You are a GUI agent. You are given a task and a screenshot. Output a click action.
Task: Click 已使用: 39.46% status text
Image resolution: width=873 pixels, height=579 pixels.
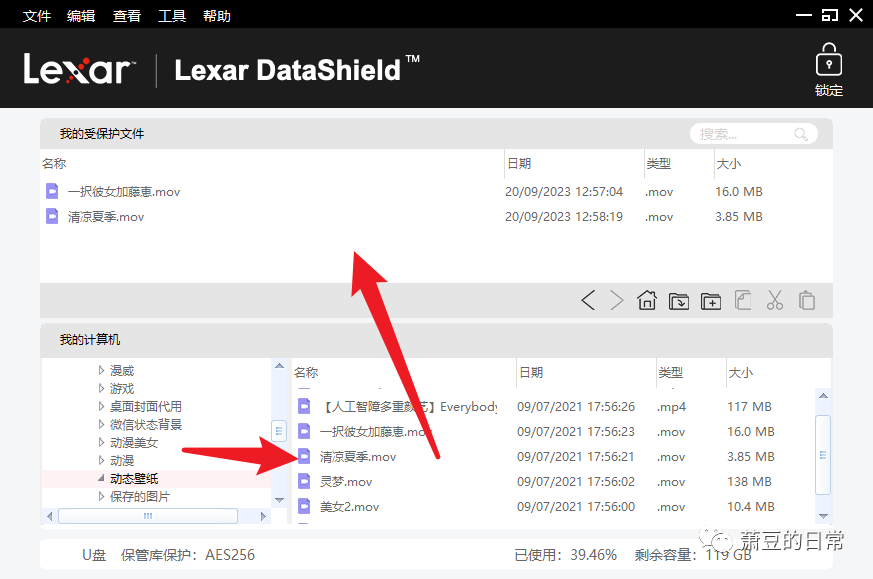[x=566, y=555]
